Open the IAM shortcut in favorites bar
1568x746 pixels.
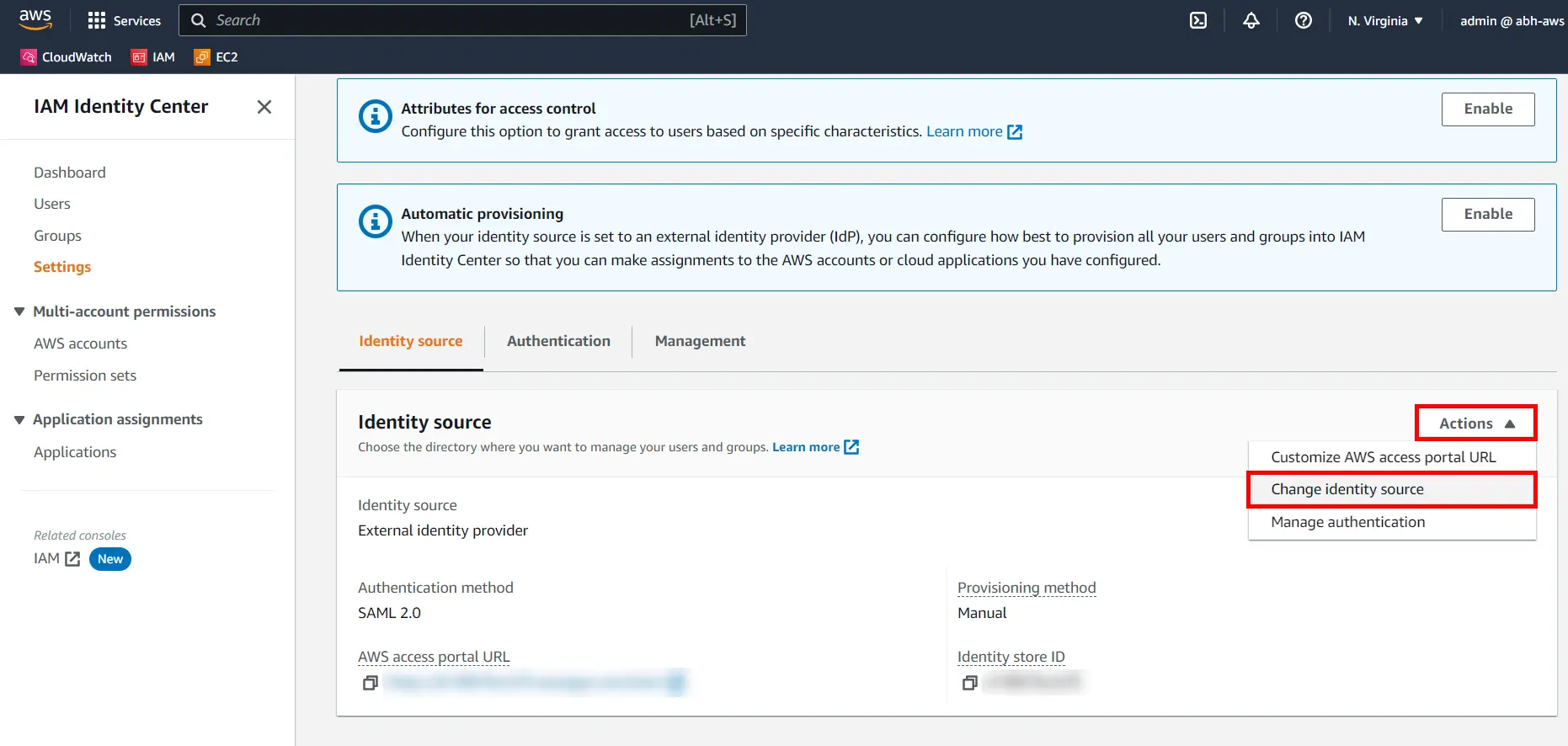coord(153,57)
